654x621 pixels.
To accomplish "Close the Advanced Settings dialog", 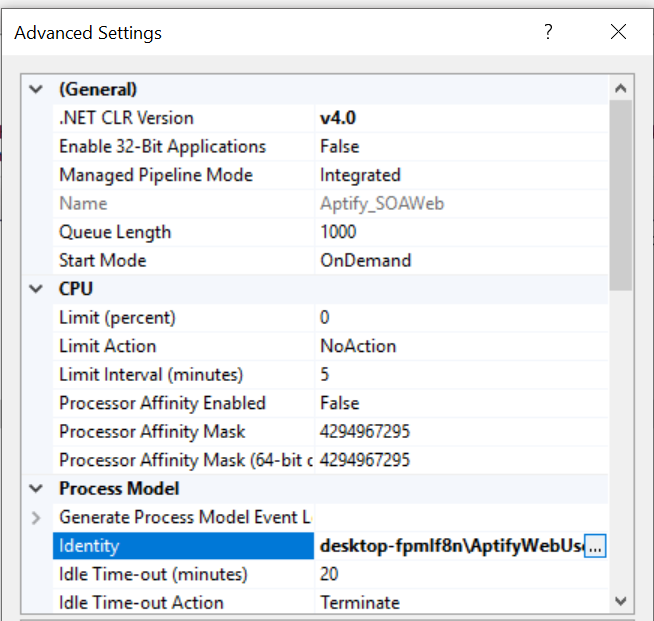I will pyautogui.click(x=618, y=32).
